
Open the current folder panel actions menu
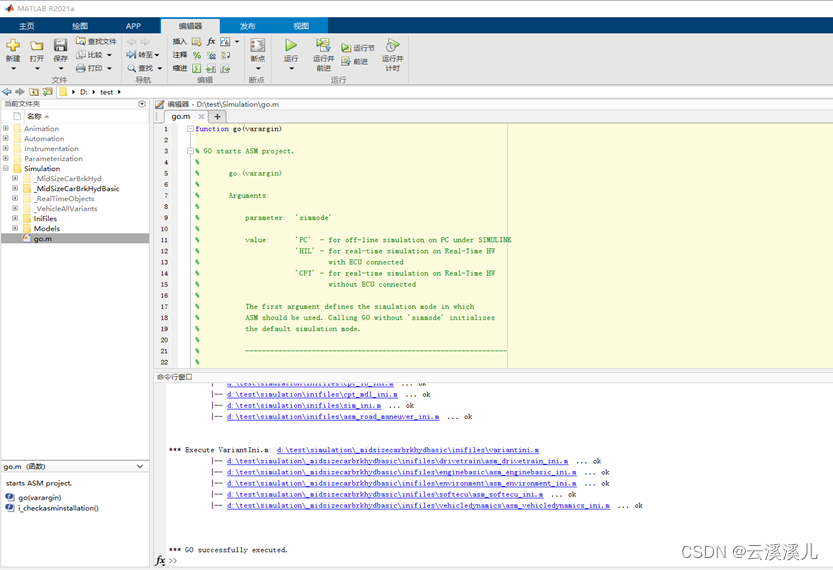click(x=142, y=104)
